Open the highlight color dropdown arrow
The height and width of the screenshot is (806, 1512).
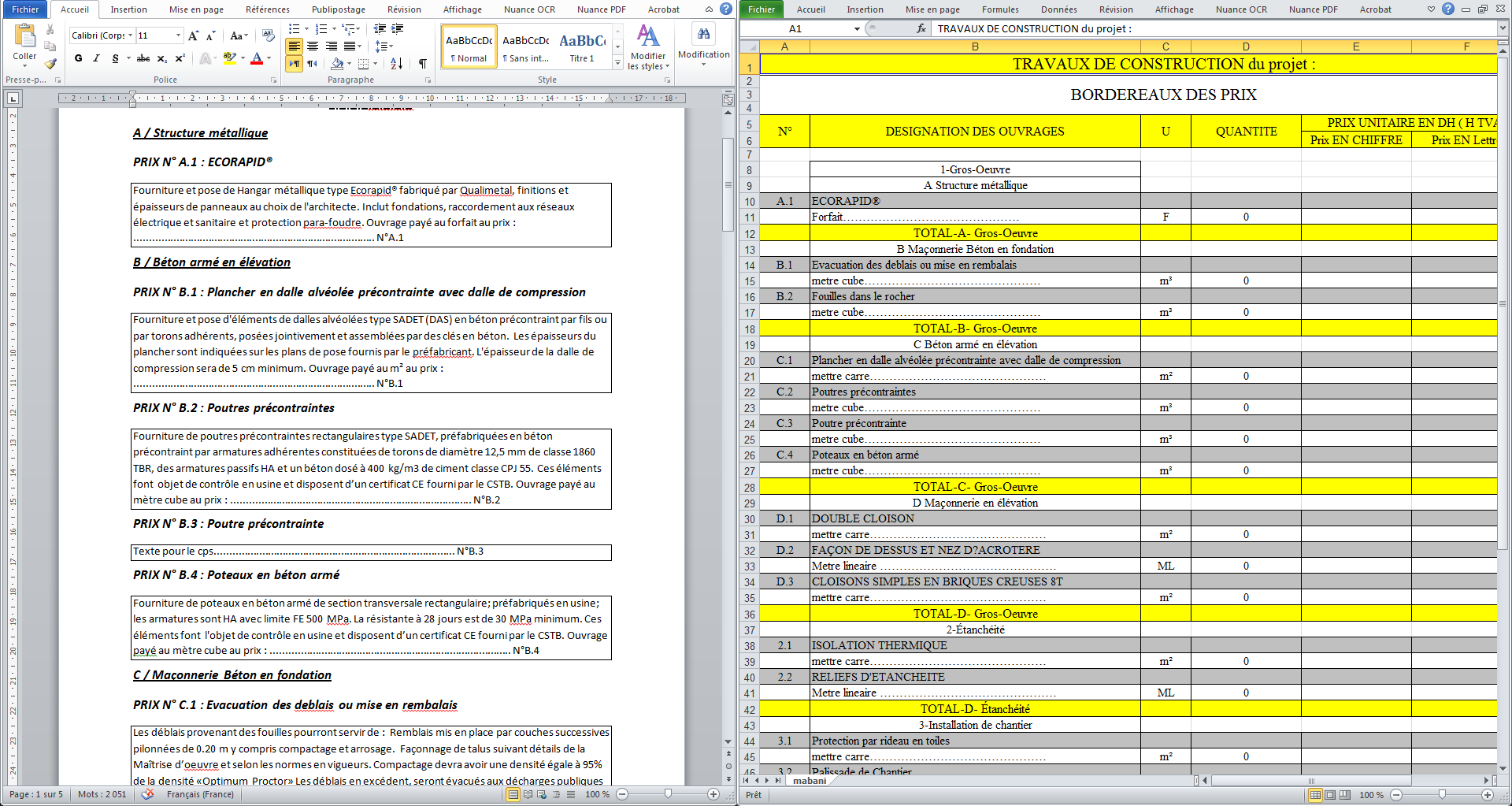[243, 58]
